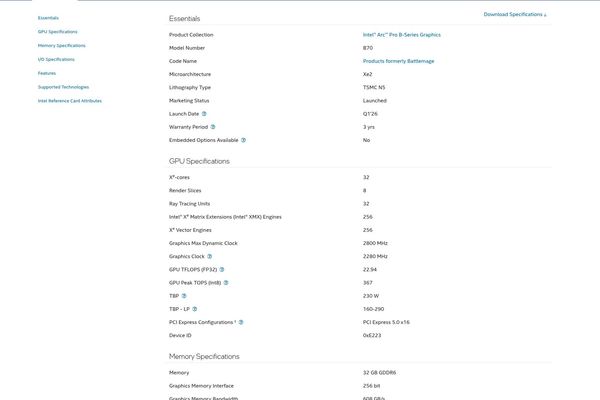This screenshot has width=600, height=400.
Task: Open info icon for GPU Peak TOPS
Action: [x=226, y=283]
